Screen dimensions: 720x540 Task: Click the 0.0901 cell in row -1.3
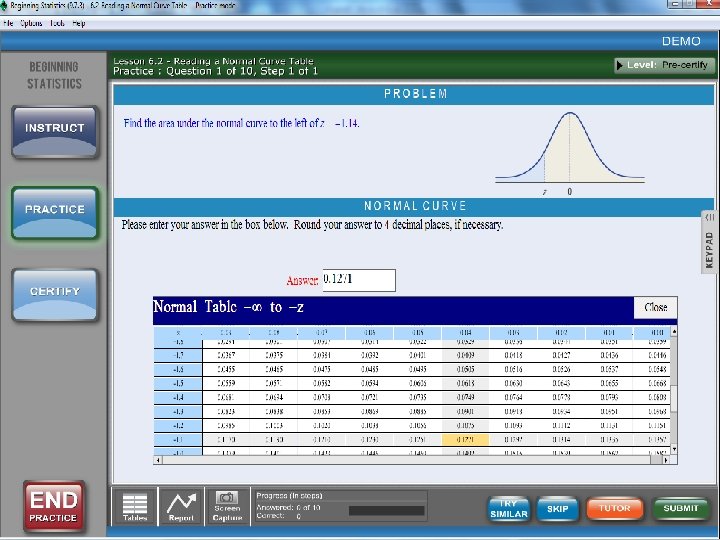465,411
